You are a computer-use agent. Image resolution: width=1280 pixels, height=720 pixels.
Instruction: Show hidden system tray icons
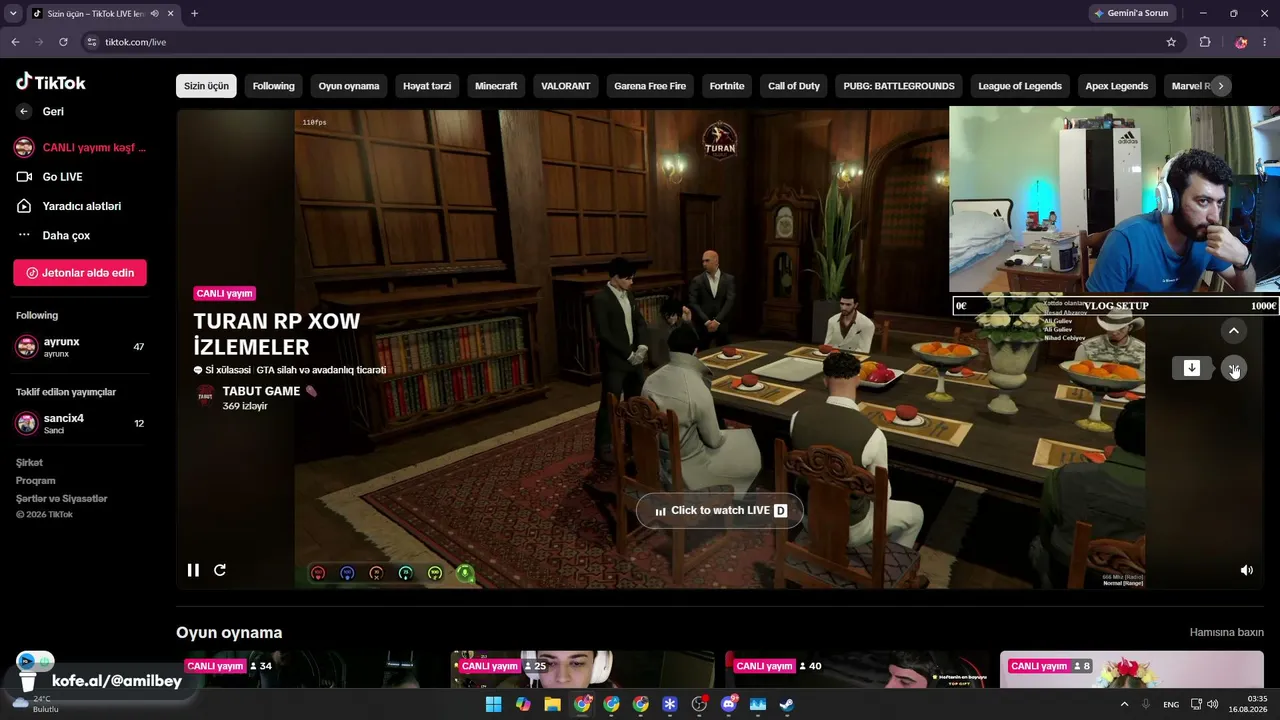pos(1124,704)
